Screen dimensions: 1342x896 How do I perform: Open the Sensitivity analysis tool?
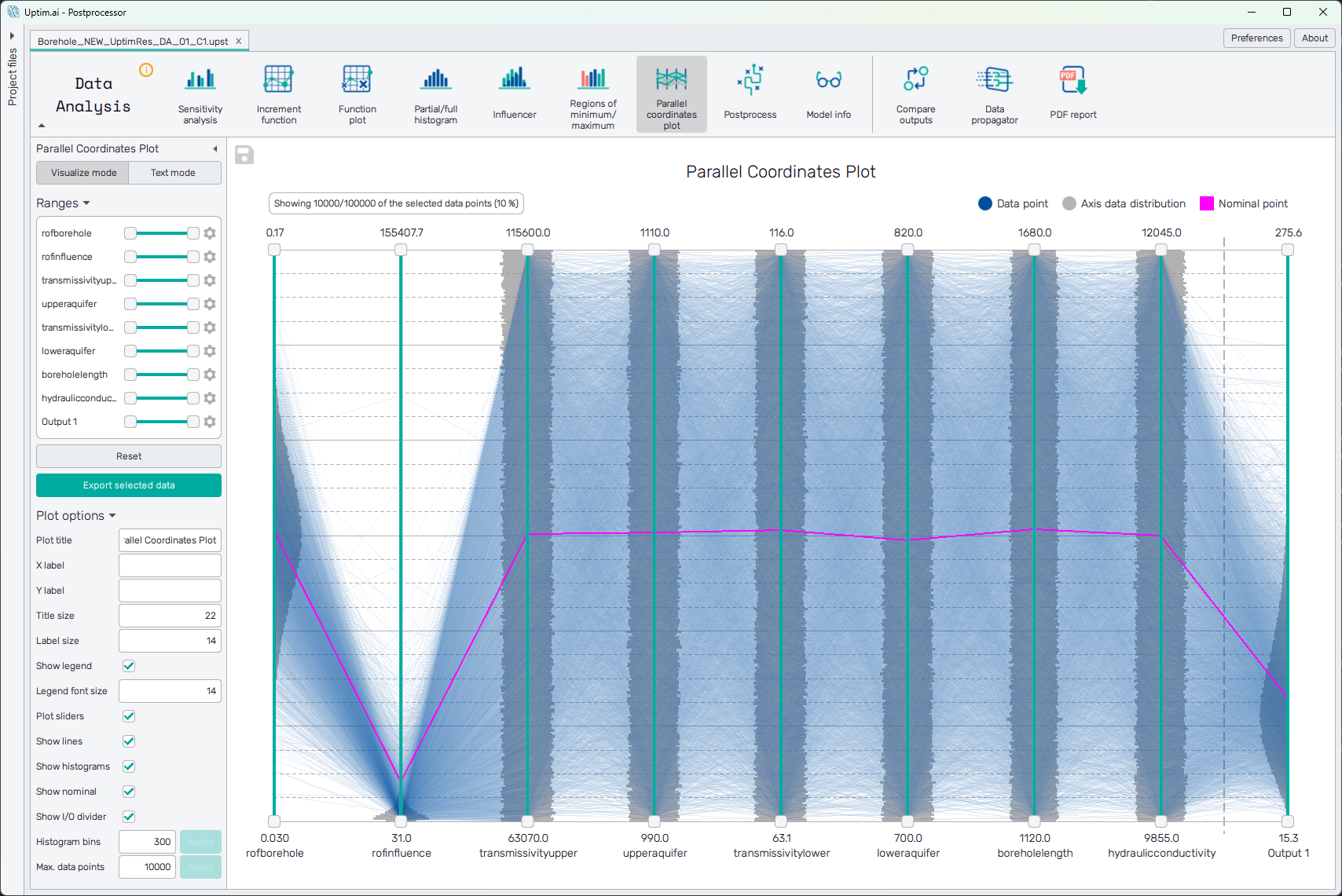coord(200,93)
